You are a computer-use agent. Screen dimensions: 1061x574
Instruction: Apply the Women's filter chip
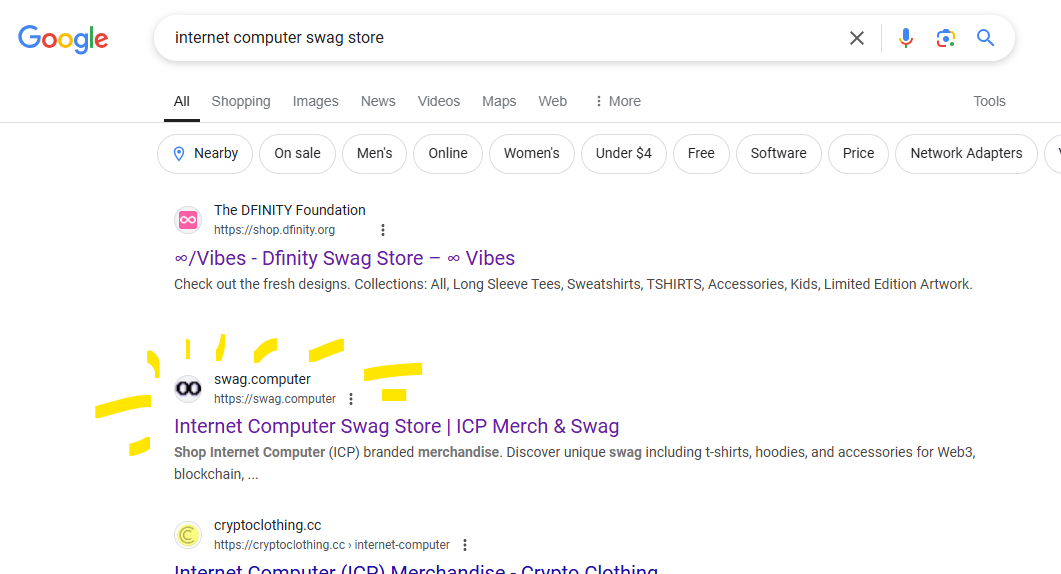click(x=531, y=154)
